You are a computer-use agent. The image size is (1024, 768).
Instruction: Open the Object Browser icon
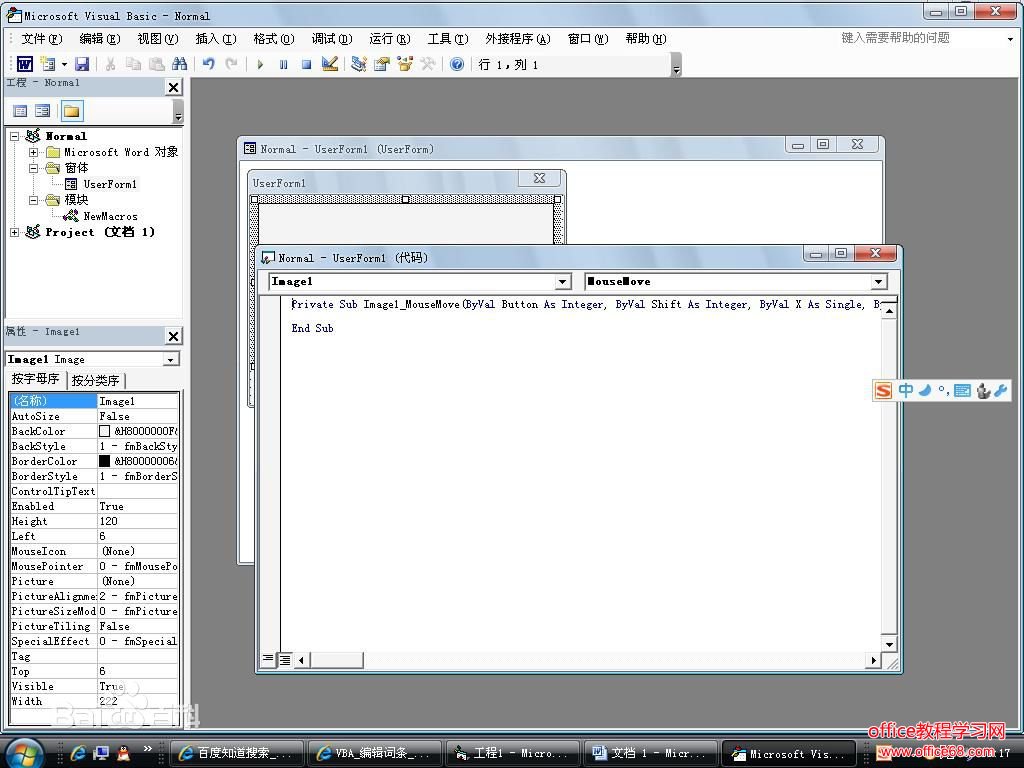(405, 64)
